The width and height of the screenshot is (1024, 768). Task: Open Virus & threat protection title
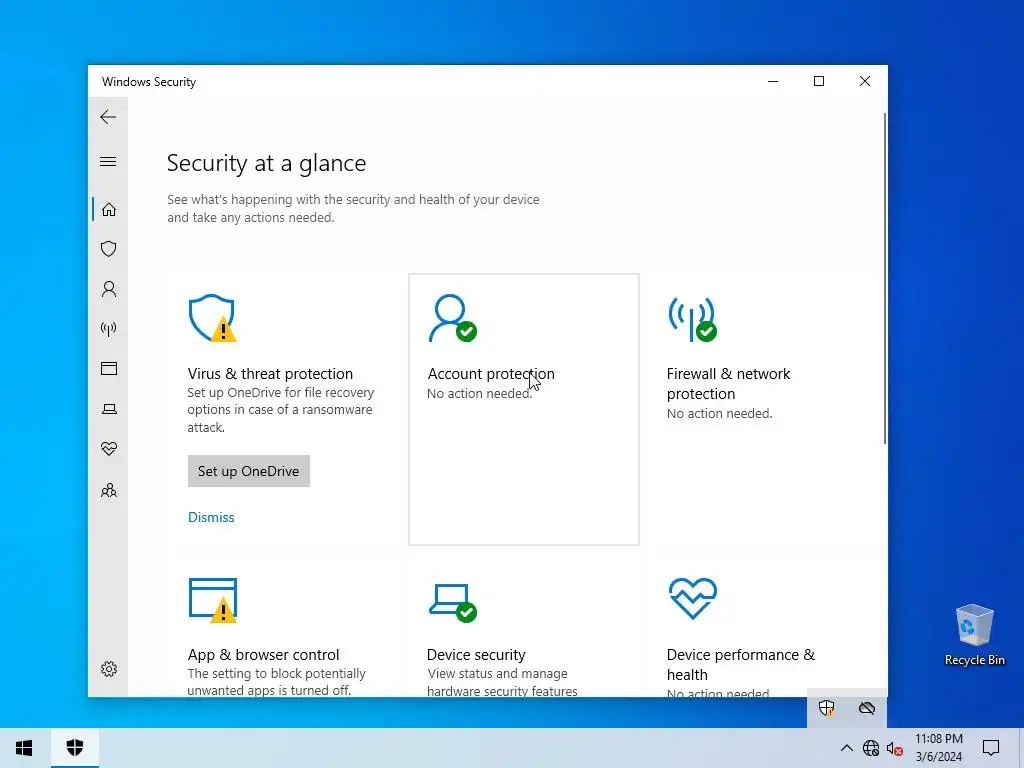coord(270,374)
